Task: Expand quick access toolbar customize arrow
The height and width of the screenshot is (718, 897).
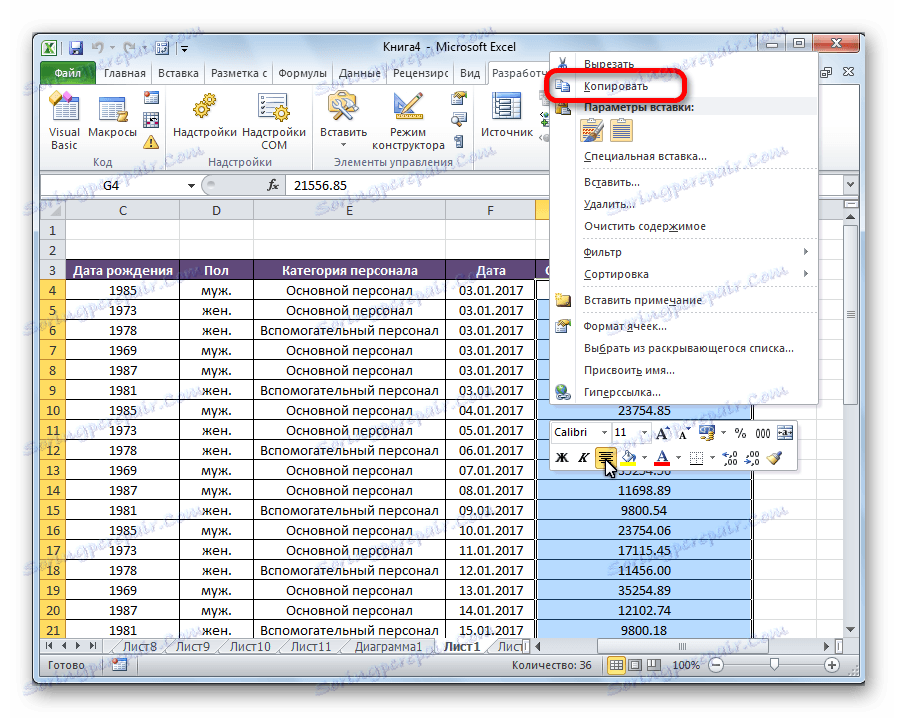Action: pos(184,49)
